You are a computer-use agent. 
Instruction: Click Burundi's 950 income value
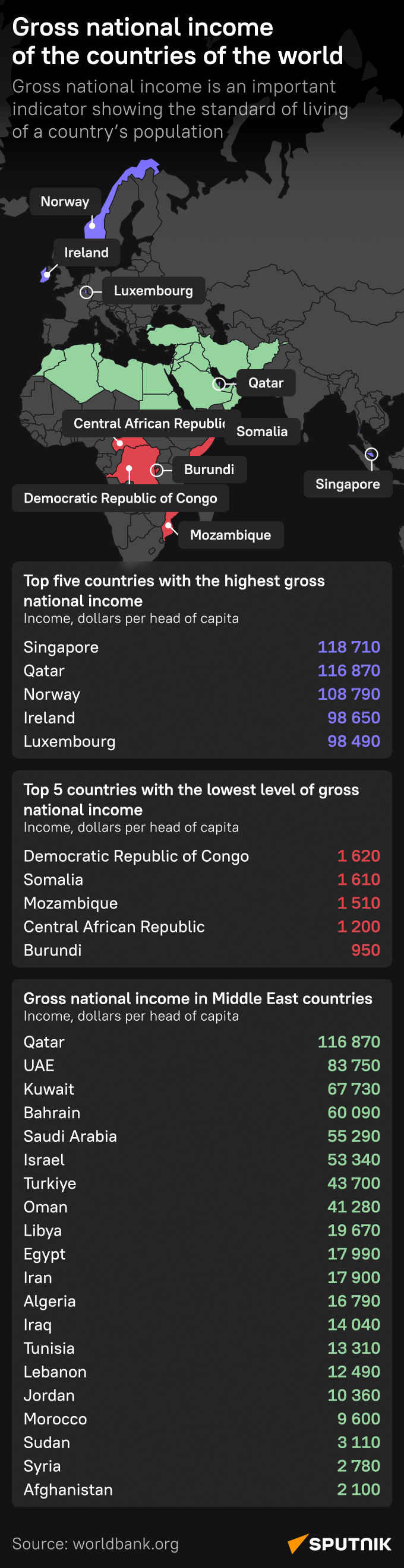coord(365,950)
